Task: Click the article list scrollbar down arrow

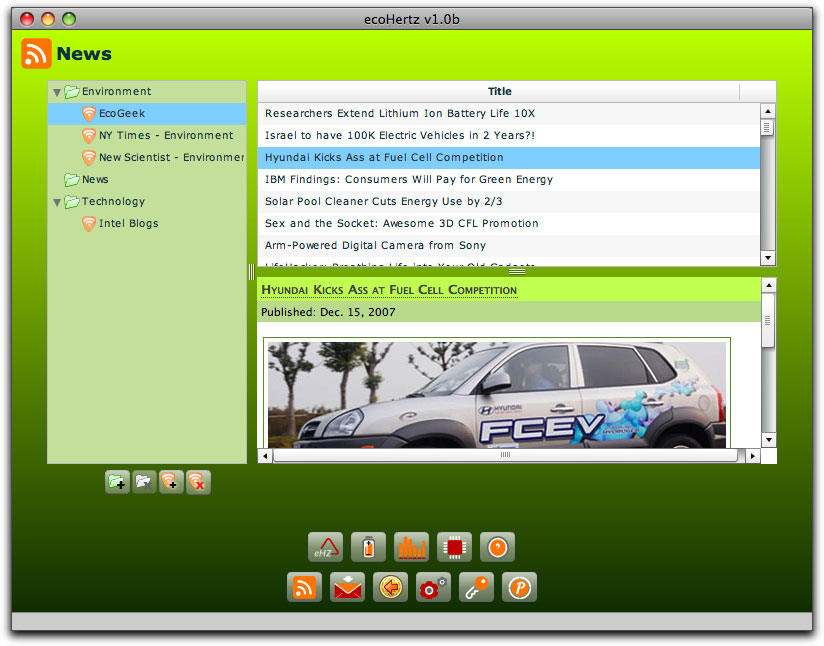Action: pyautogui.click(x=768, y=258)
